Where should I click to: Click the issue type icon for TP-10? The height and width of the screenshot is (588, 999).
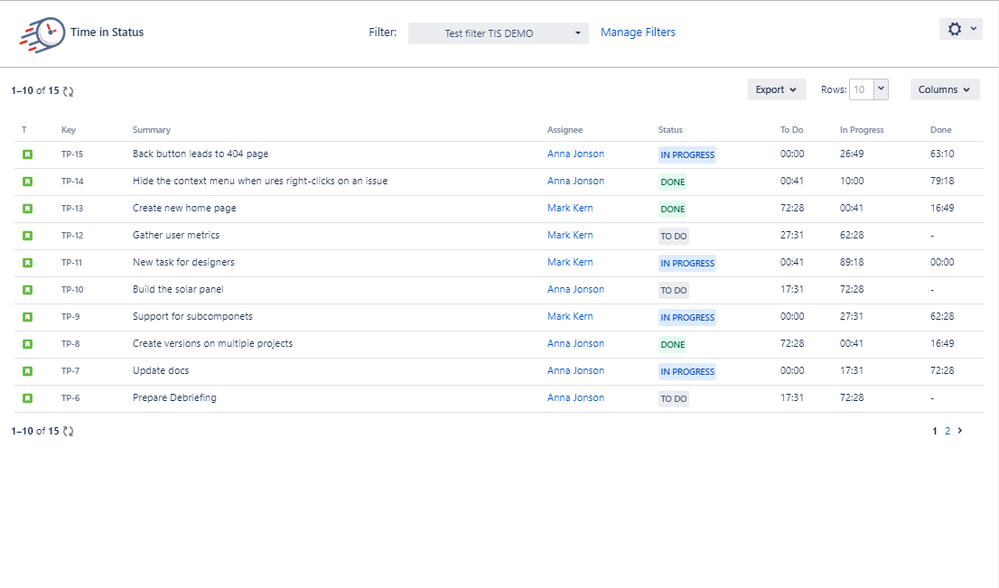pyautogui.click(x=27, y=290)
